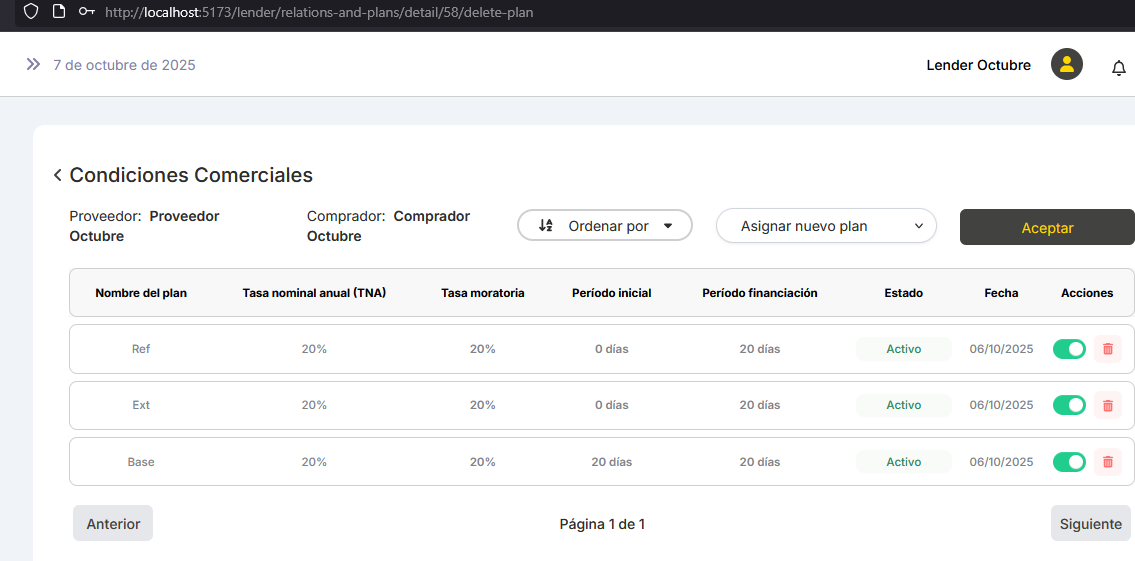
Task: Expand sidebar with double chevron icon
Action: [x=33, y=65]
